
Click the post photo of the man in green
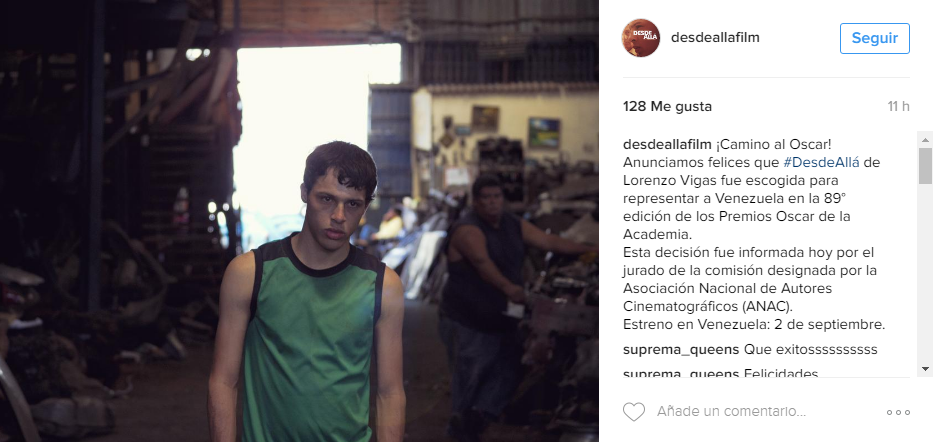(299, 221)
